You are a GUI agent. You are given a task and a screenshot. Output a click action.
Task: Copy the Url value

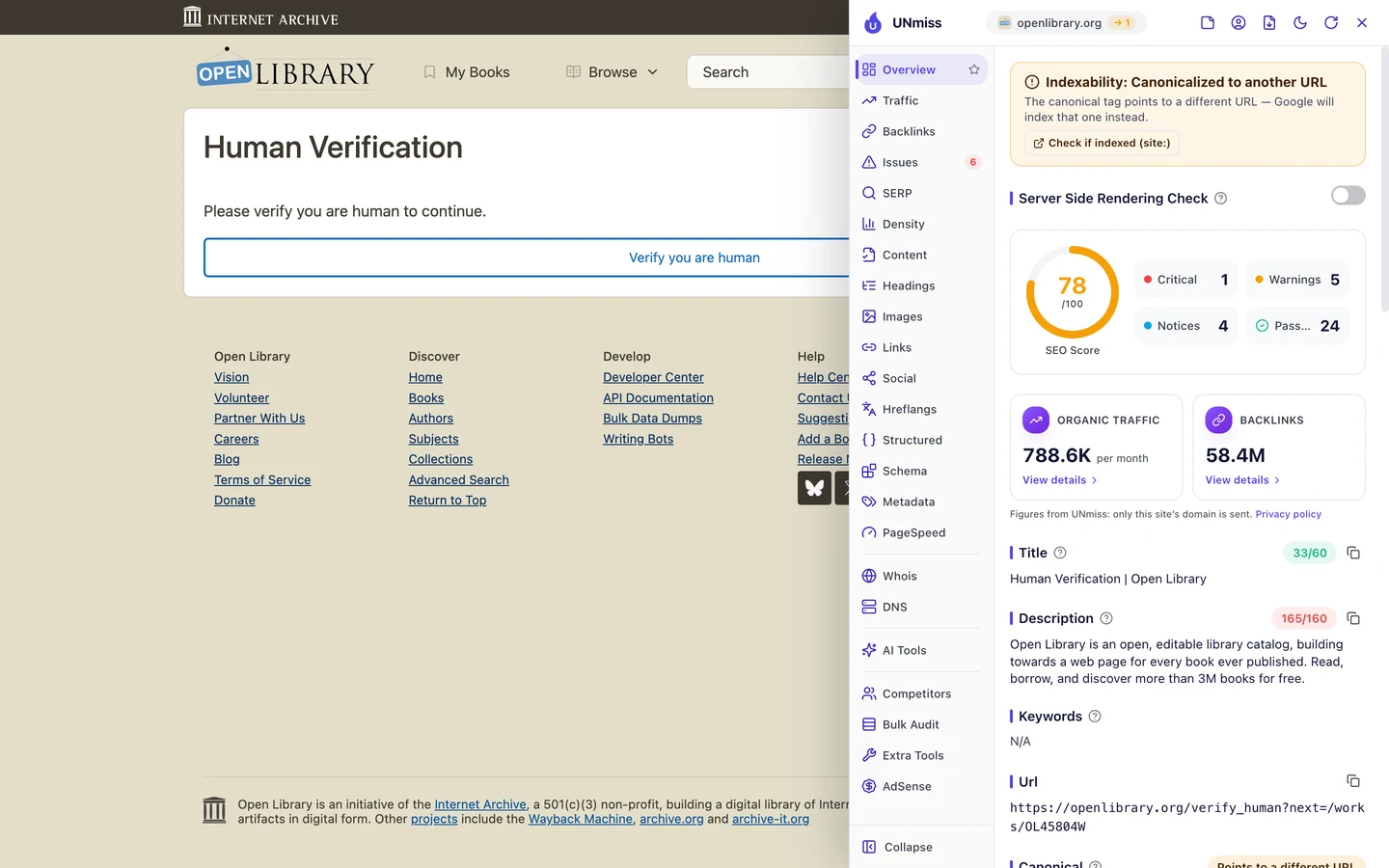pyautogui.click(x=1353, y=781)
